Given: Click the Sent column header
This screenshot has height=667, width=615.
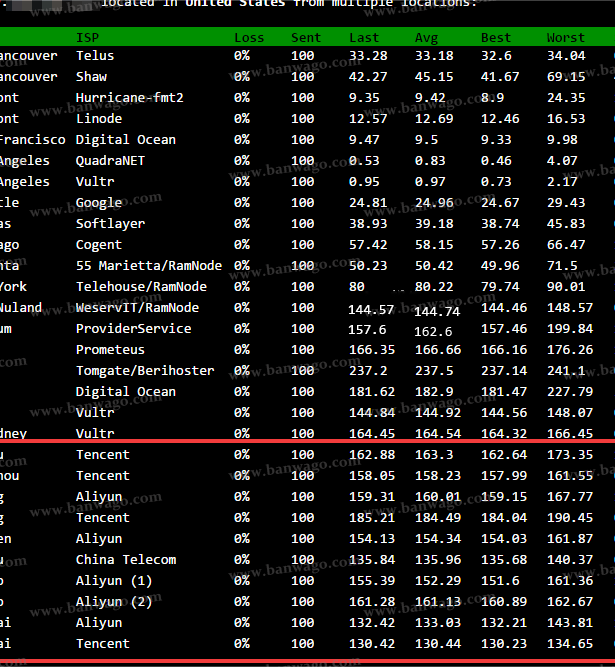Looking at the screenshot, I should [306, 38].
